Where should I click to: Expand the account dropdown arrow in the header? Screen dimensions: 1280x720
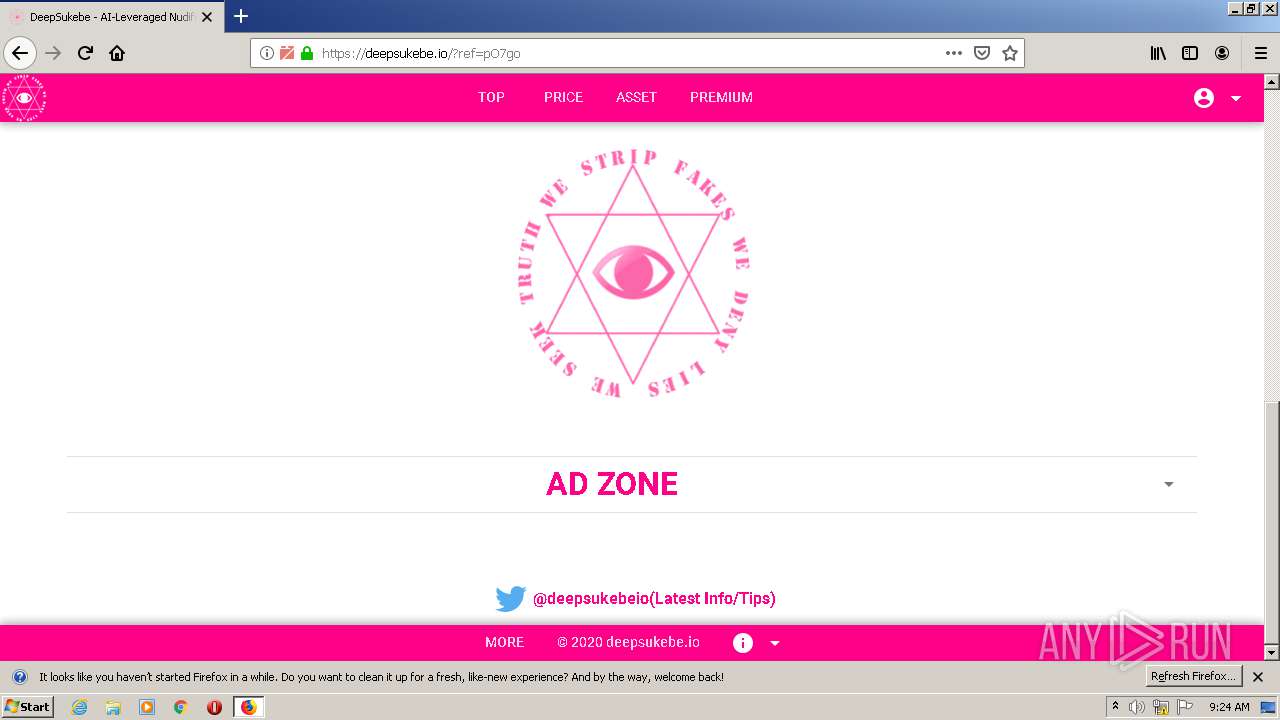(1236, 98)
